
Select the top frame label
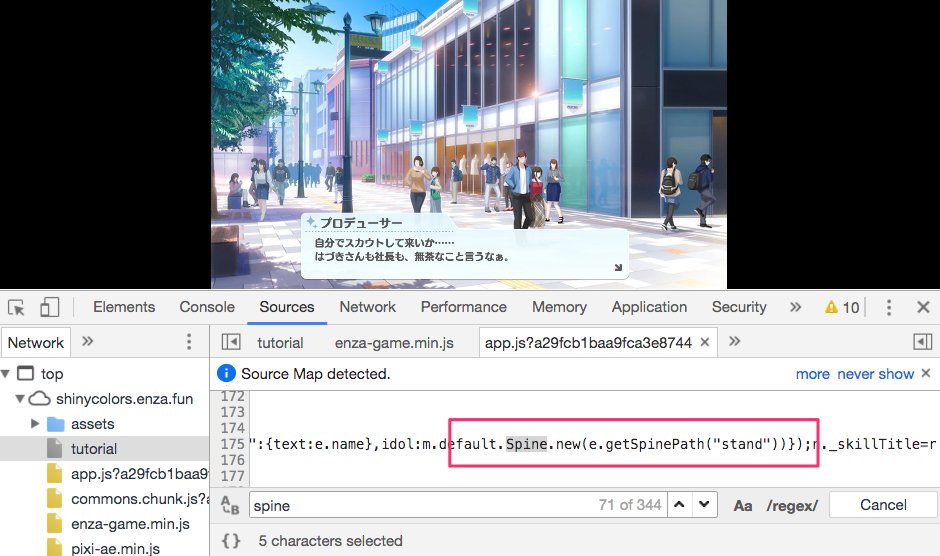52,374
